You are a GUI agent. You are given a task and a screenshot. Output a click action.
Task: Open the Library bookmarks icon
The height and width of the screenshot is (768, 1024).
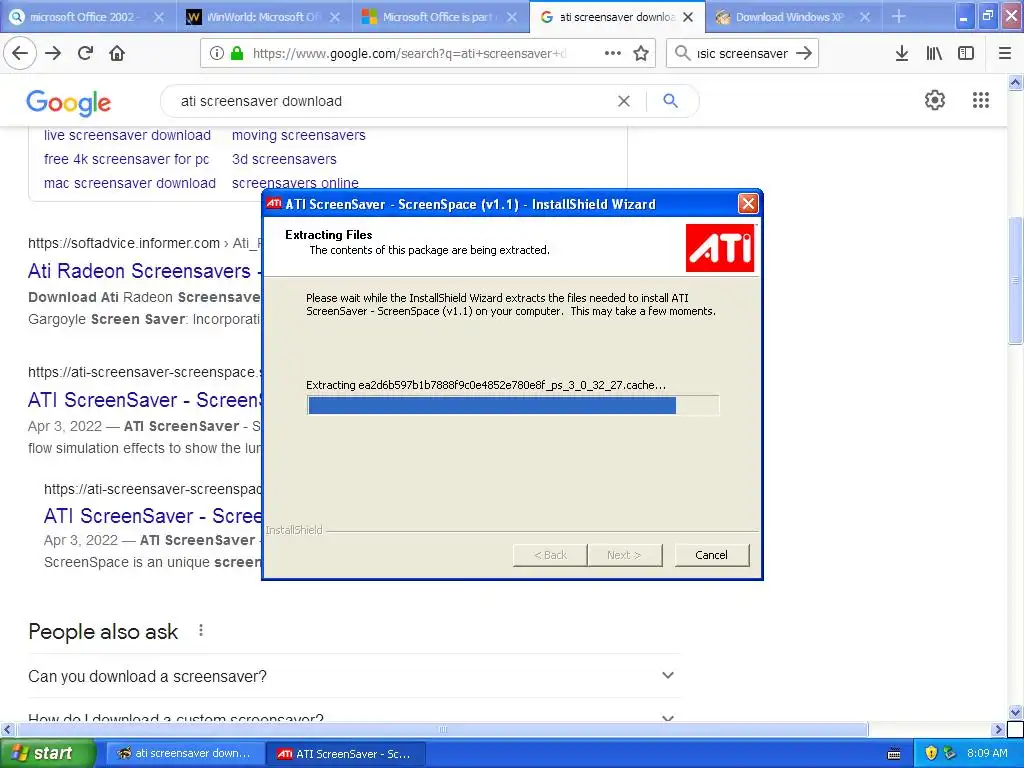(x=934, y=53)
